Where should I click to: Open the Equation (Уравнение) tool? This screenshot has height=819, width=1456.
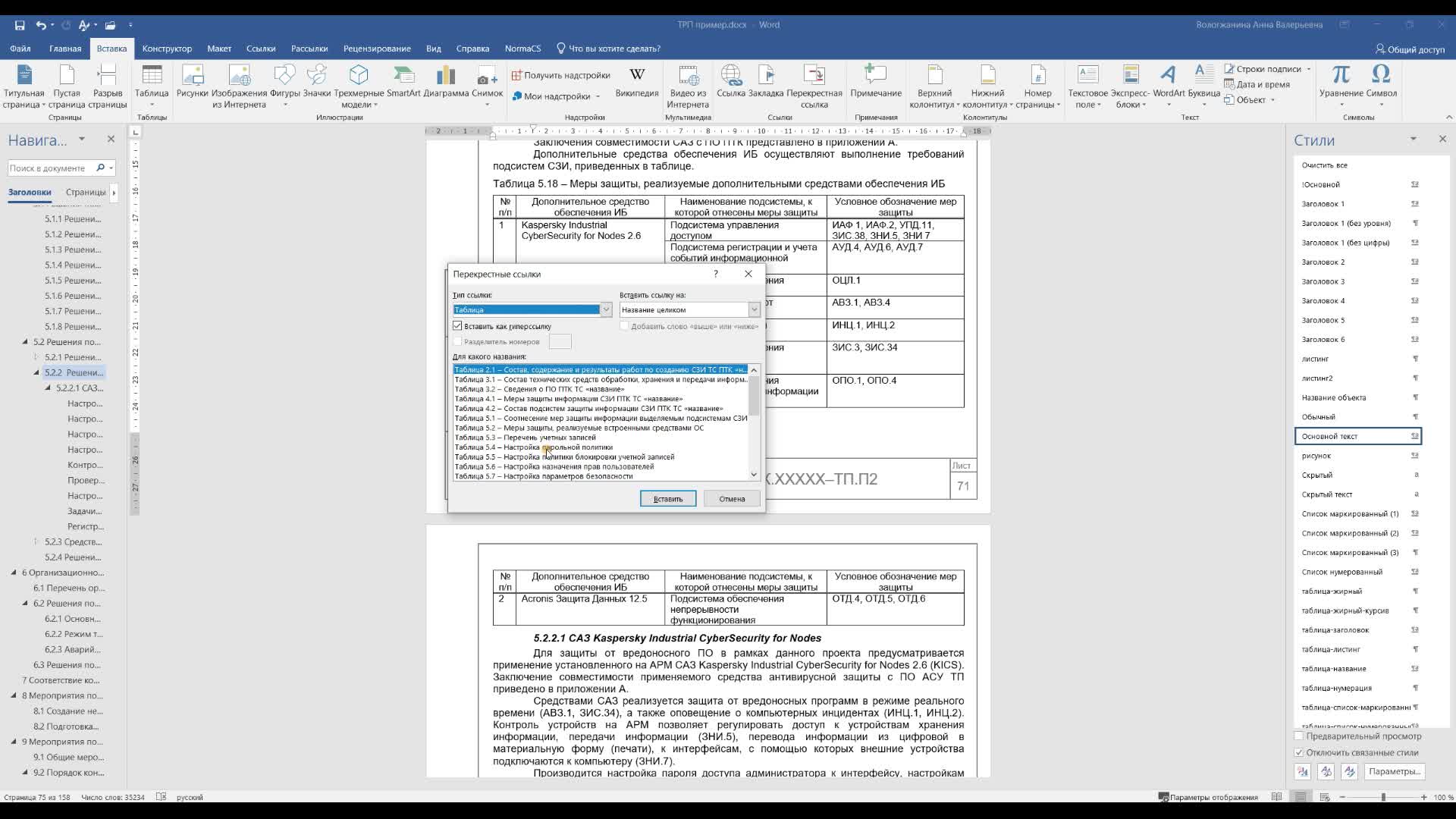(x=1341, y=83)
